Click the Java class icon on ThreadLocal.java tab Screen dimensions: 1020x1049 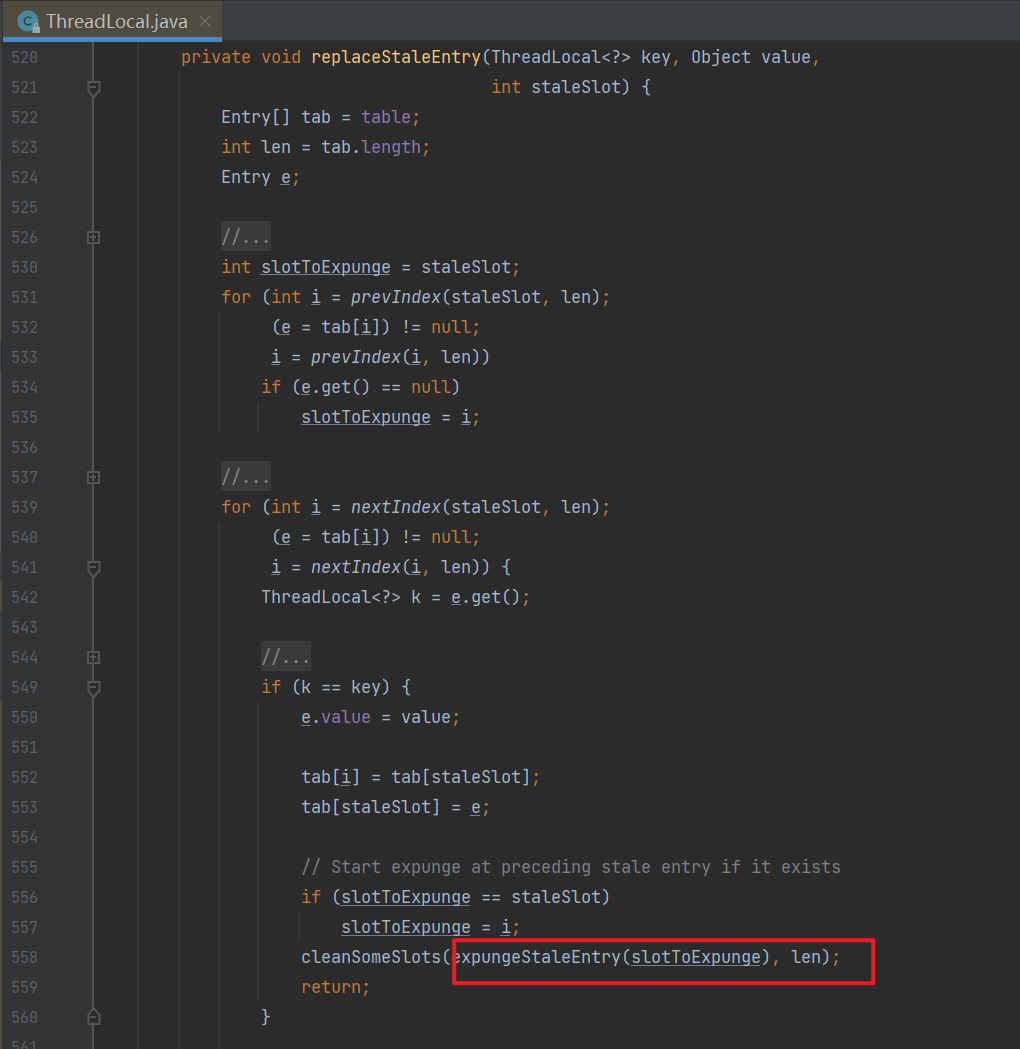click(x=29, y=21)
